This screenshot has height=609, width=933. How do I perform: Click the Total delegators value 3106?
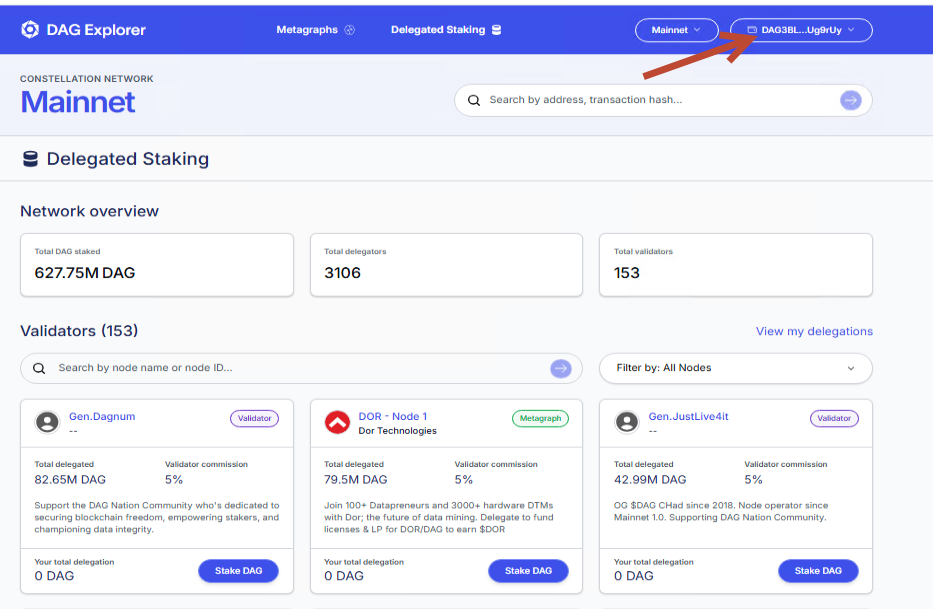(342, 273)
